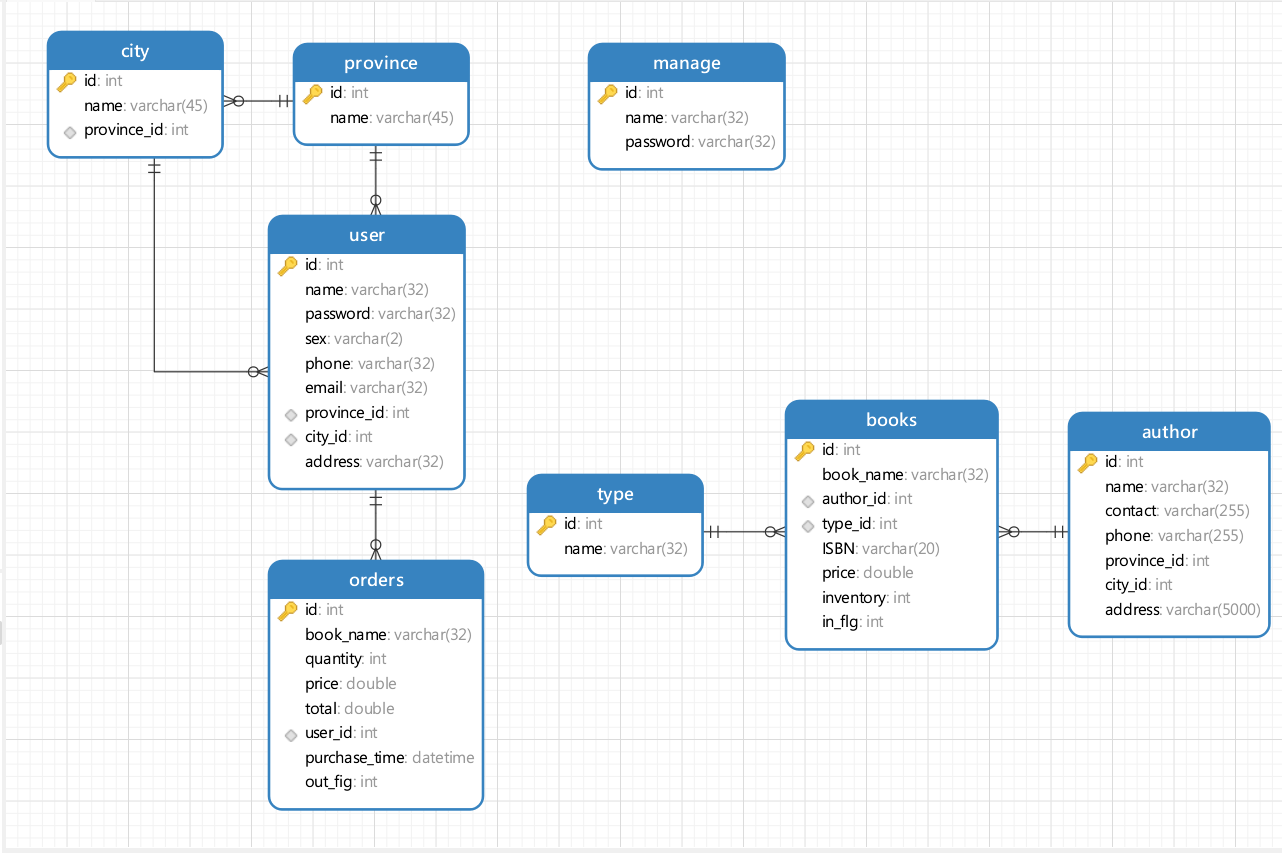
Task: Select the relationship line between type and books
Action: click(745, 532)
